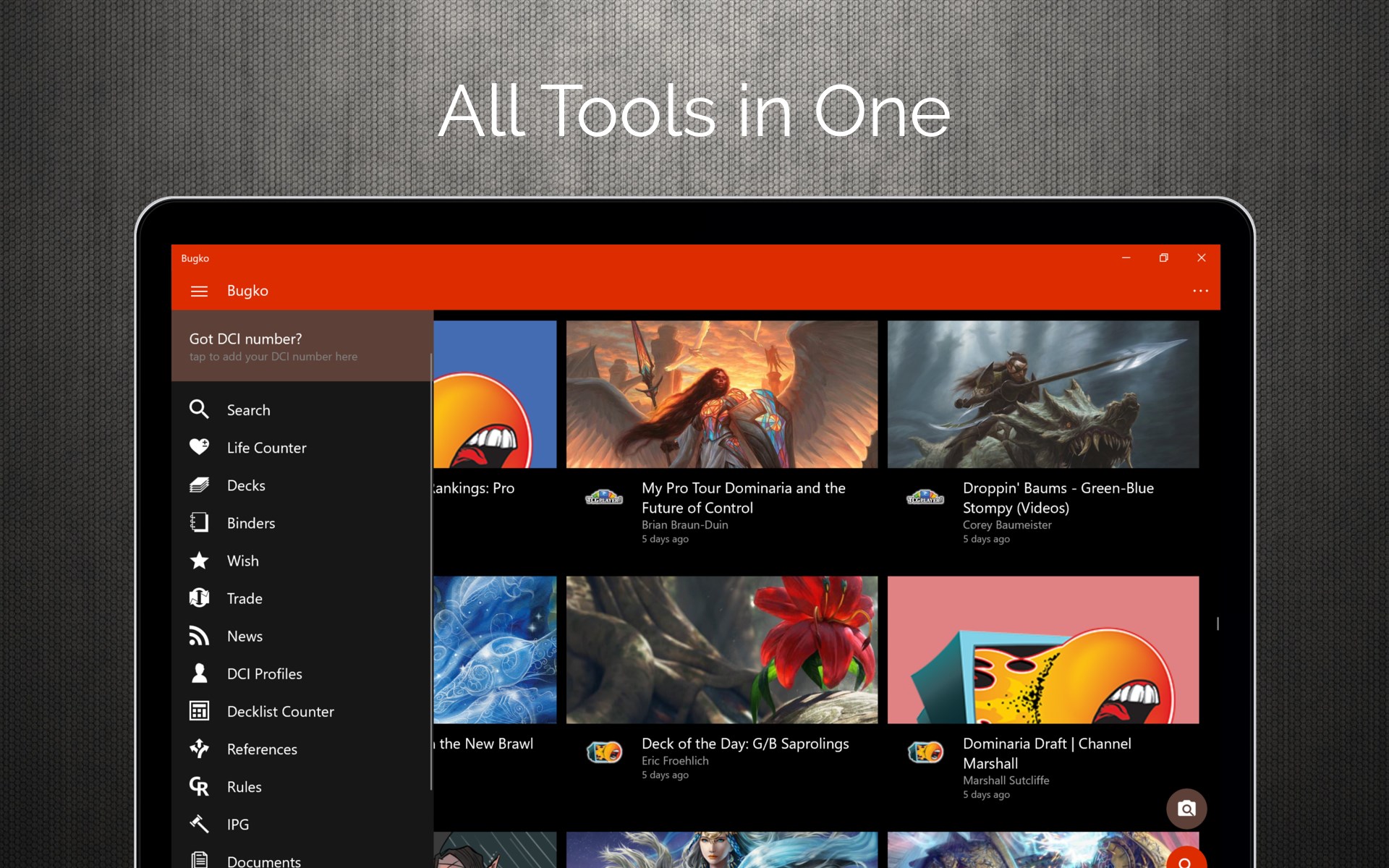1389x868 pixels.
Task: Click the side menu scrollbar
Action: 431,571
